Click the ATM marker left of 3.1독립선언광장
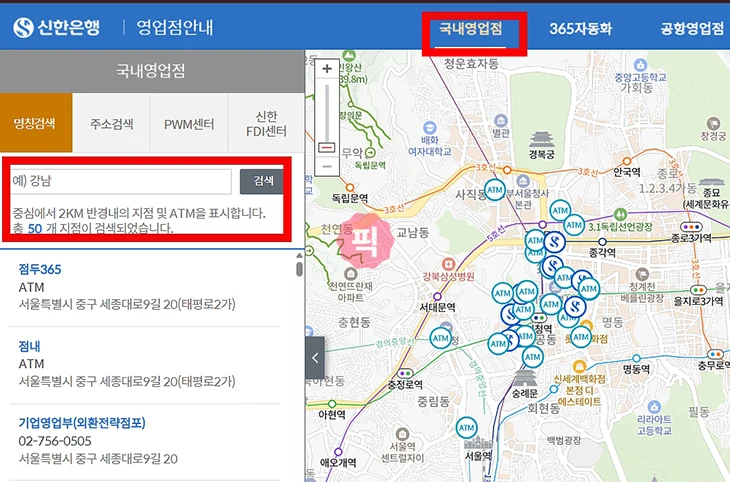This screenshot has height=482, width=730. (x=574, y=225)
